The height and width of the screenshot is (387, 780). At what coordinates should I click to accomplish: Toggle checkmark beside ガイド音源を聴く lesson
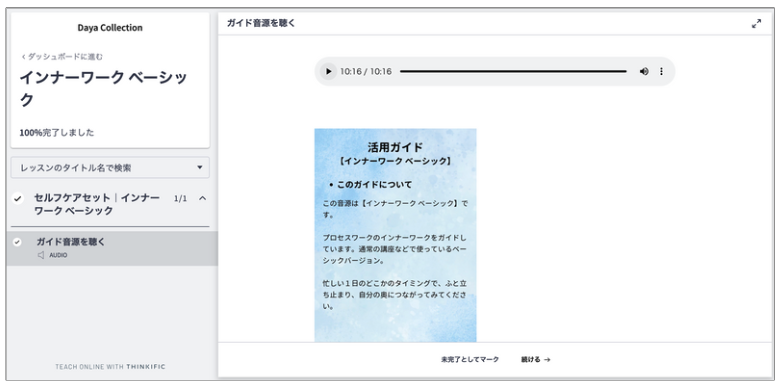click(17, 242)
